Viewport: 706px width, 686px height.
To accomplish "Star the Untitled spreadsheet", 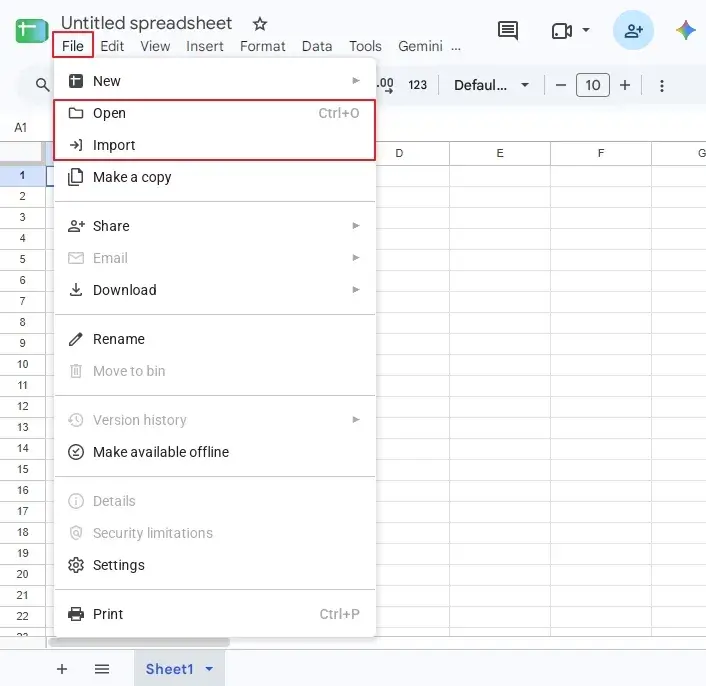I will coord(260,24).
